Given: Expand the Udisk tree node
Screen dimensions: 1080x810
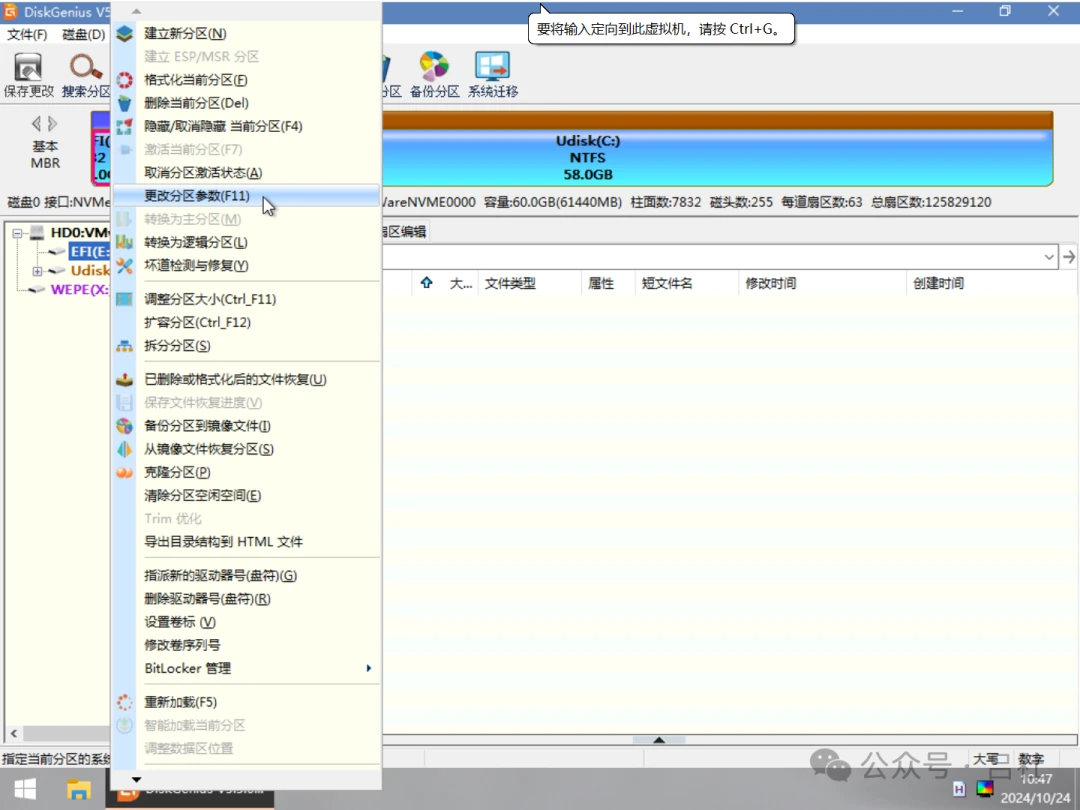Looking at the screenshot, I should point(38,271).
